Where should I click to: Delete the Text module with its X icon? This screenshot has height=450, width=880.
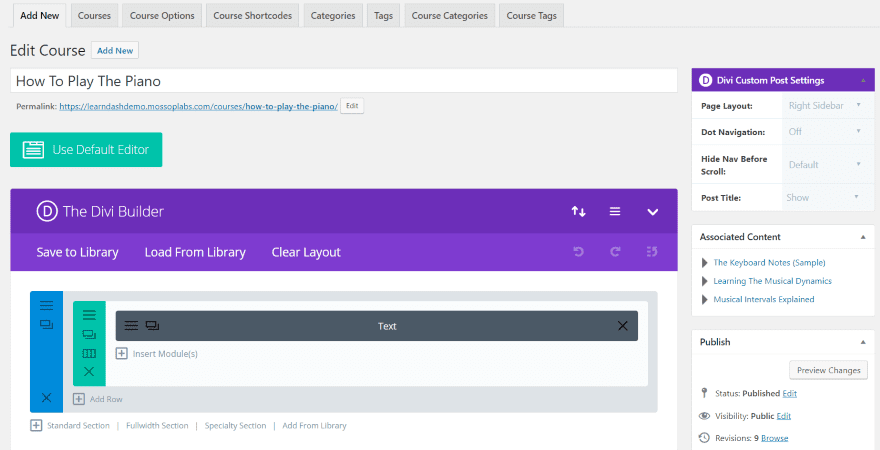coord(622,326)
